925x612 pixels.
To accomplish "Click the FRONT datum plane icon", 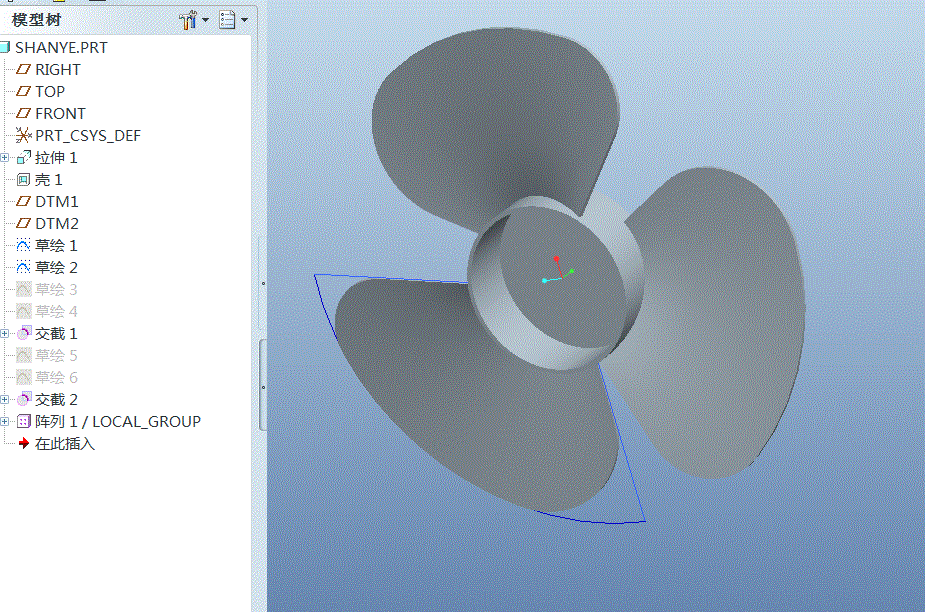I will 23,113.
